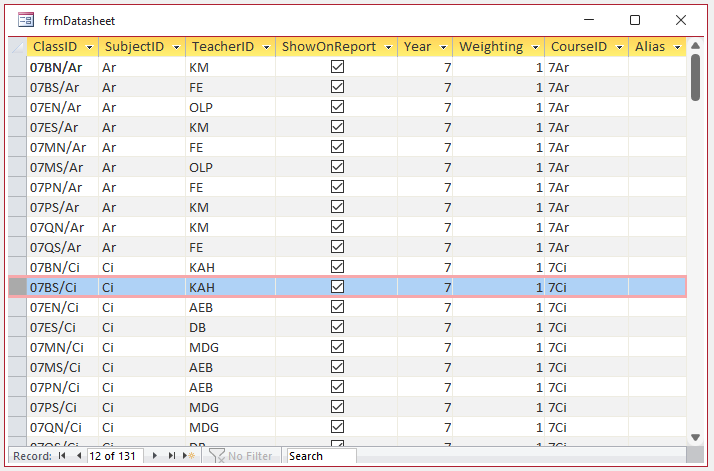Uncheck ShowOnReport for 07BN/Ar

click(337, 67)
